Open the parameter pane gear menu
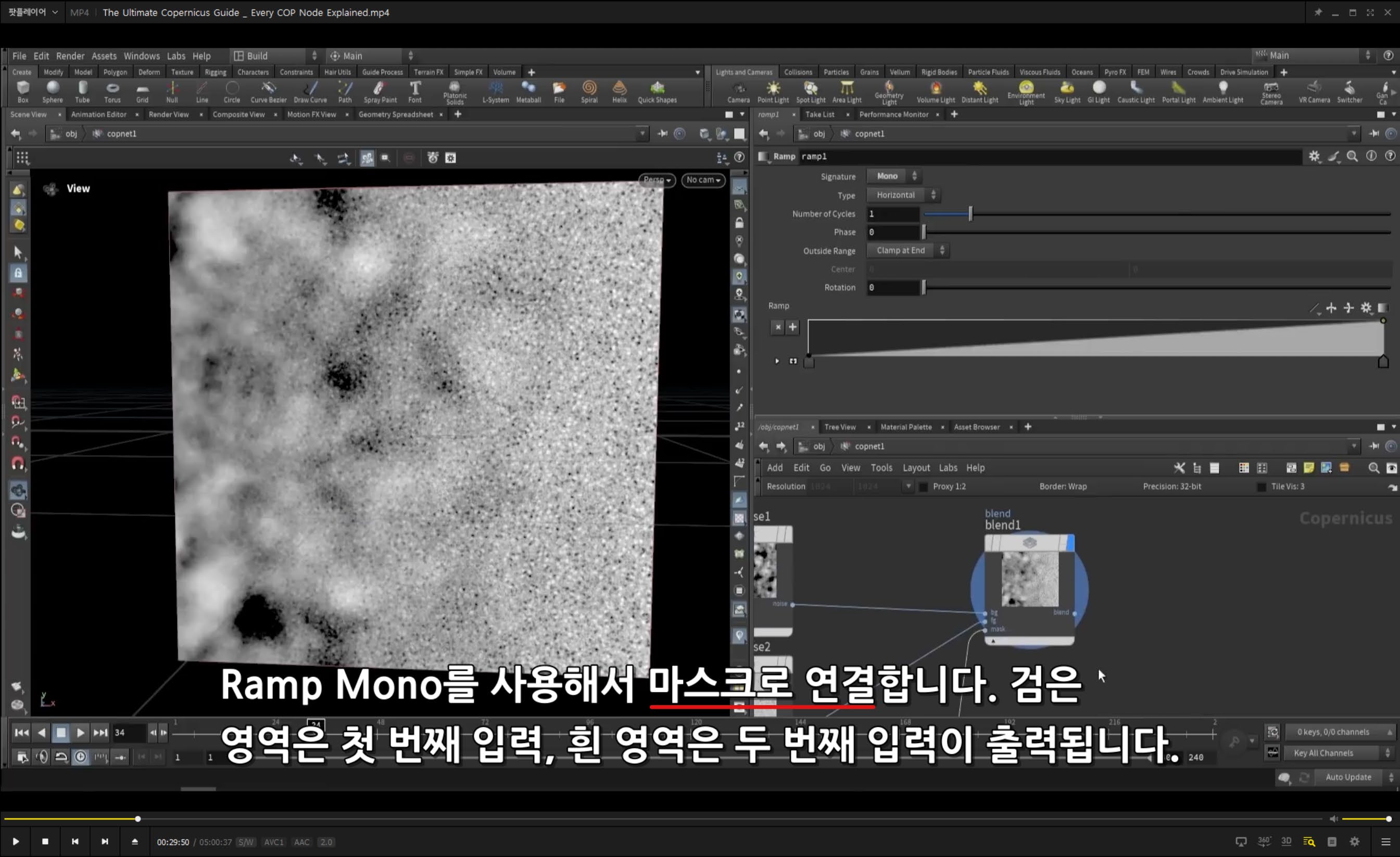The height and width of the screenshot is (857, 1400). click(1314, 156)
